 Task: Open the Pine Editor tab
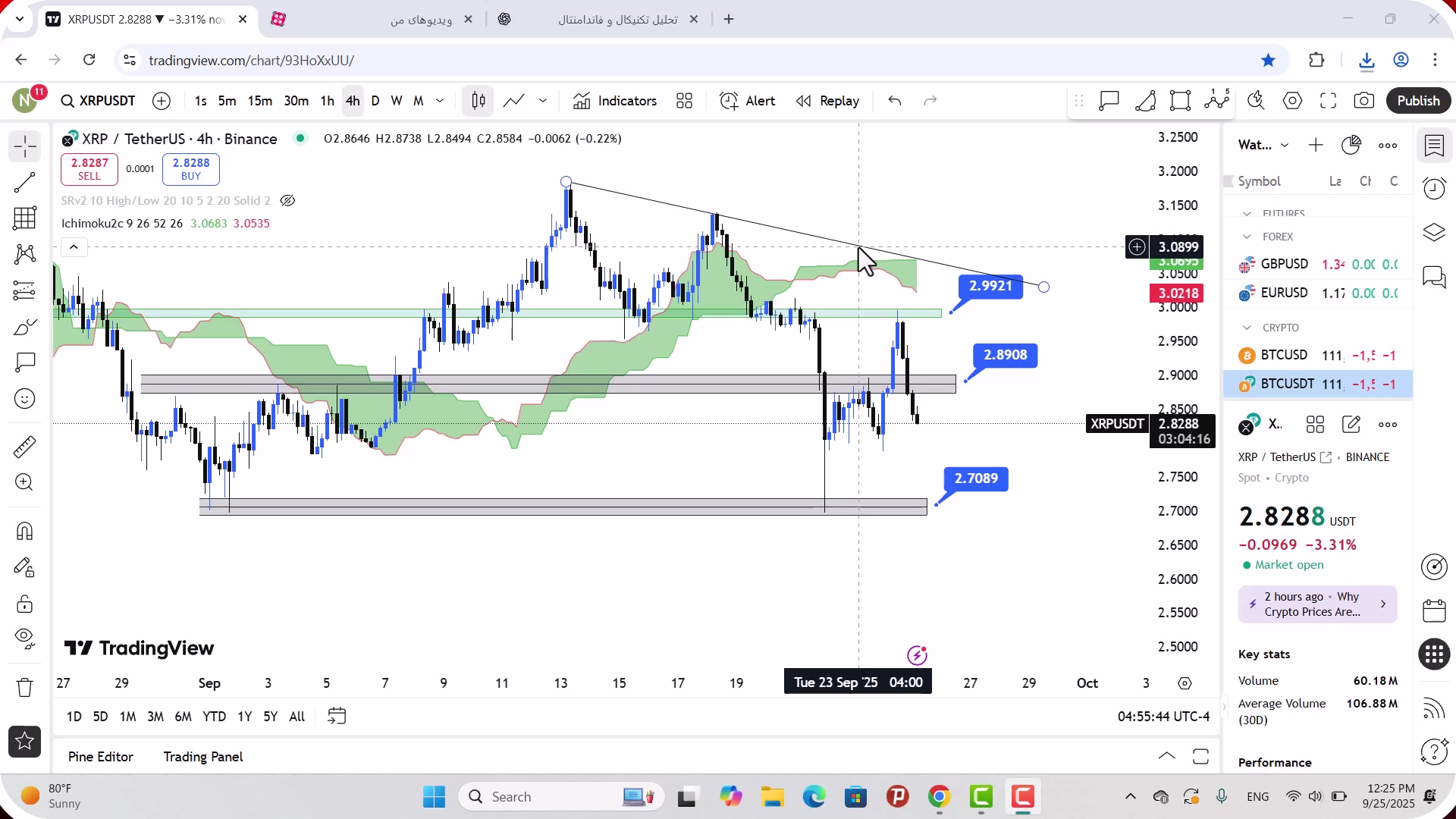click(x=101, y=757)
